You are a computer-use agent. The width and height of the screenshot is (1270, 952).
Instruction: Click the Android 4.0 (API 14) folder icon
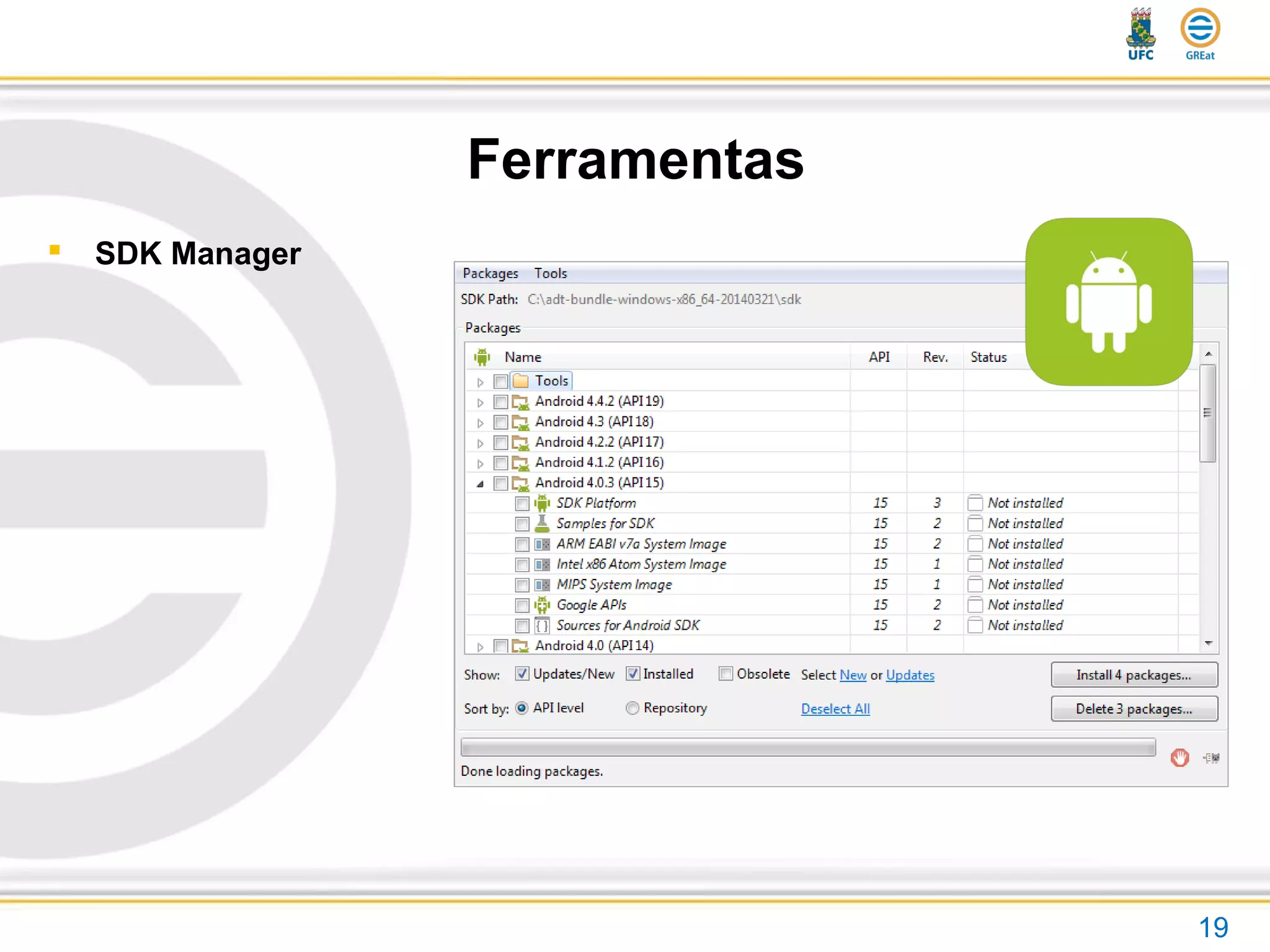click(521, 646)
